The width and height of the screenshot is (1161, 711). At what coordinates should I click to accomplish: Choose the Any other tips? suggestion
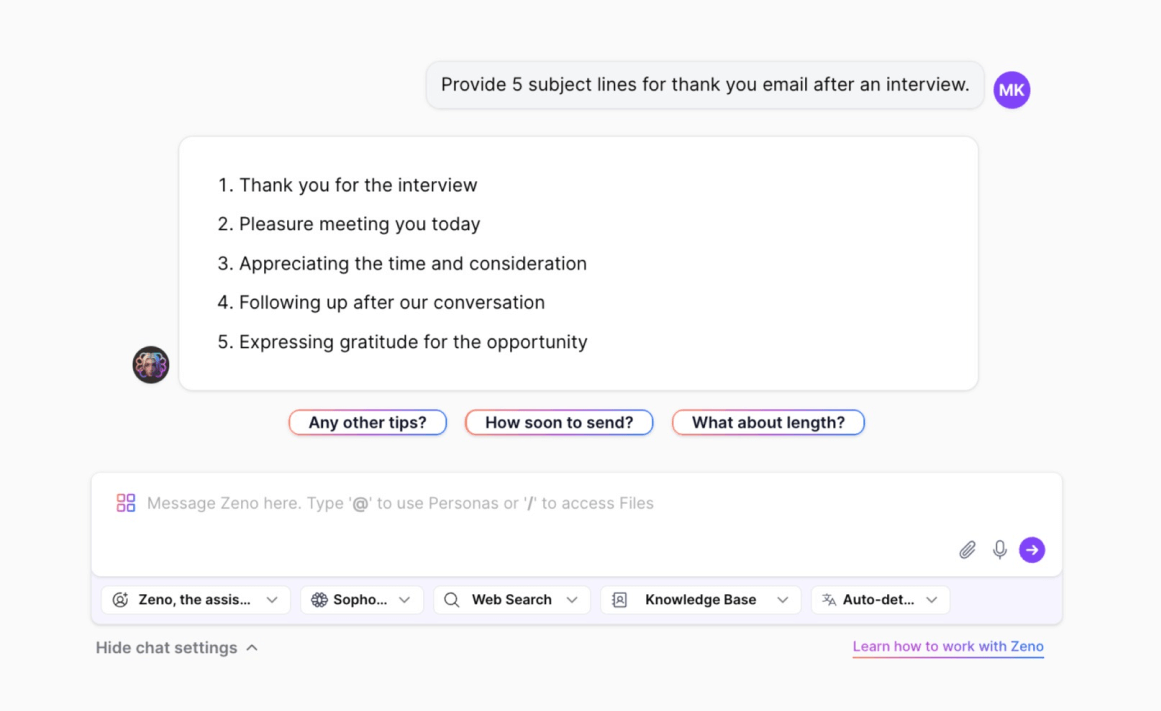pos(367,423)
